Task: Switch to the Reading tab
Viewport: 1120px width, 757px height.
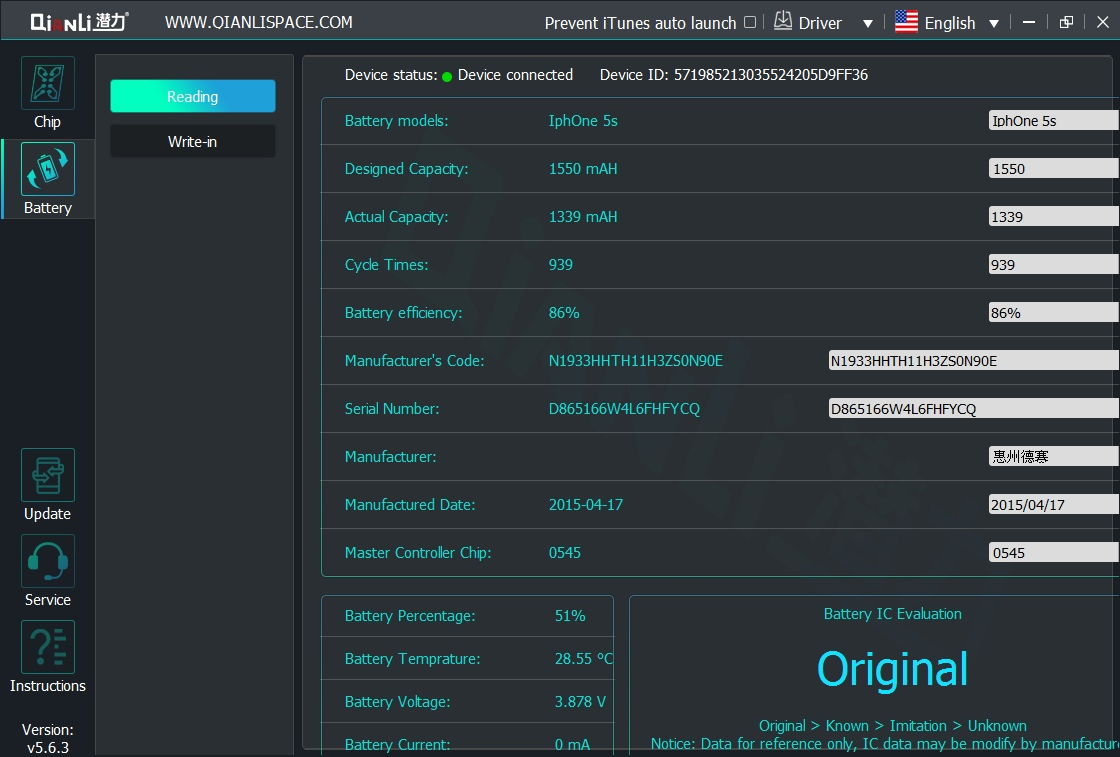Action: coord(193,96)
